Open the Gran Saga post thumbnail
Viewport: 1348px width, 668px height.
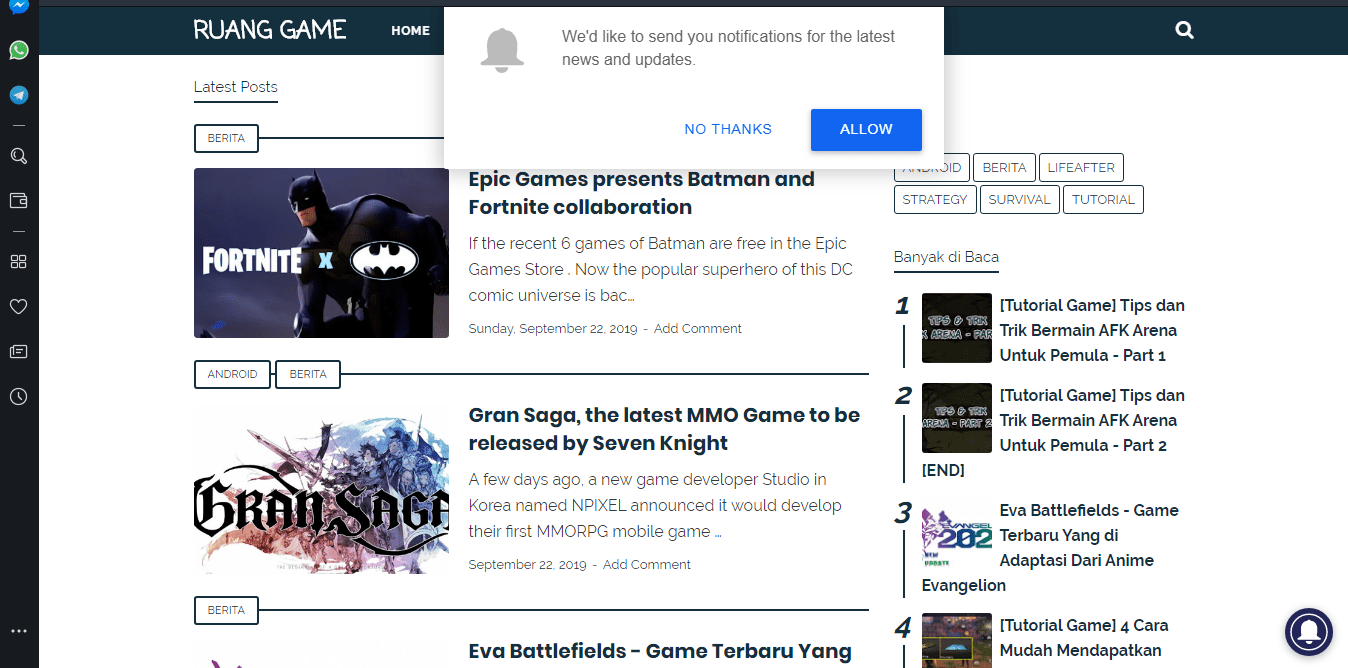point(321,488)
